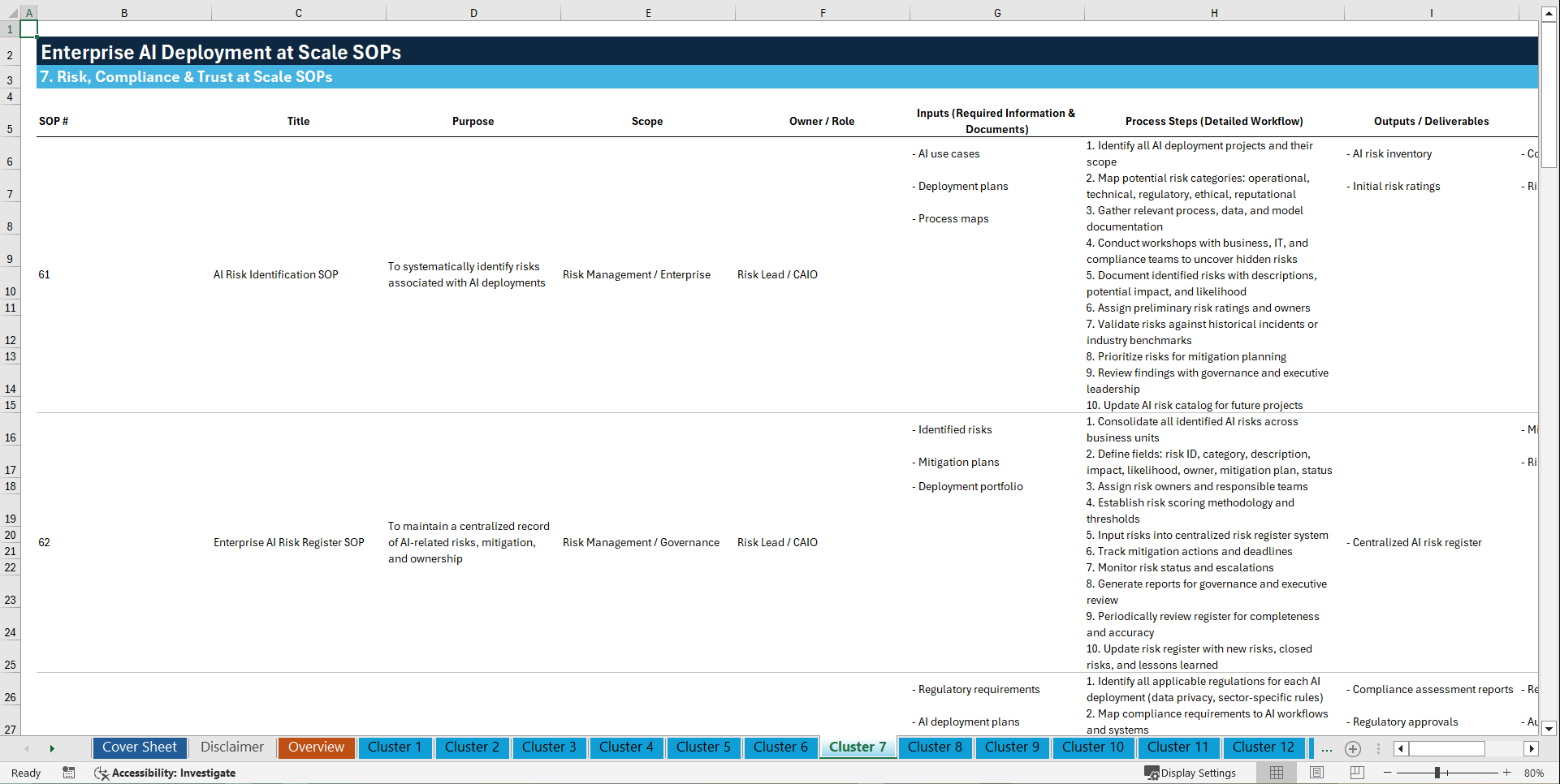Adjust the zoom level slider
This screenshot has height=784, width=1560.
pos(1437,773)
